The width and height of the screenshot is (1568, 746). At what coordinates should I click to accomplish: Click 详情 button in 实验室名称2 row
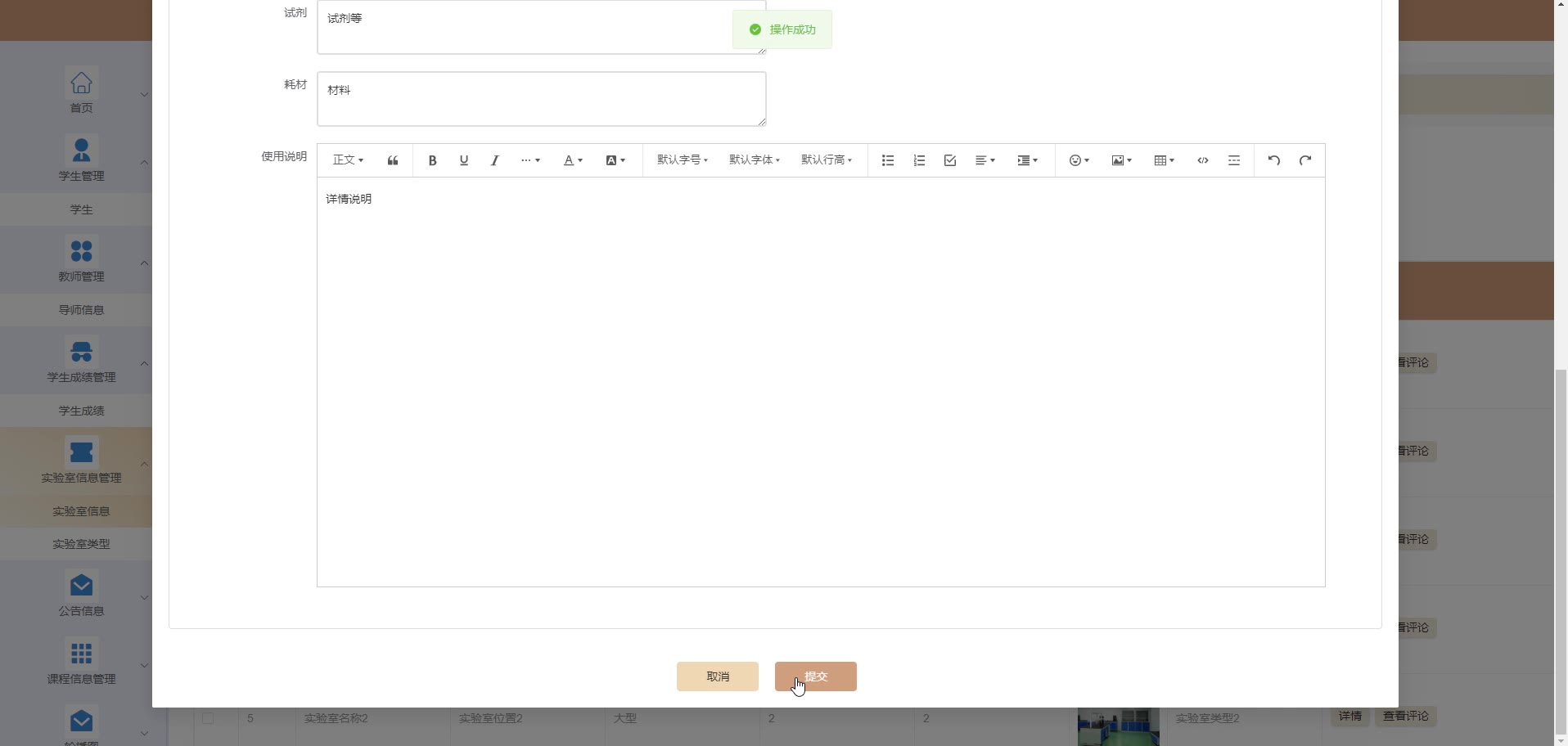pos(1350,716)
